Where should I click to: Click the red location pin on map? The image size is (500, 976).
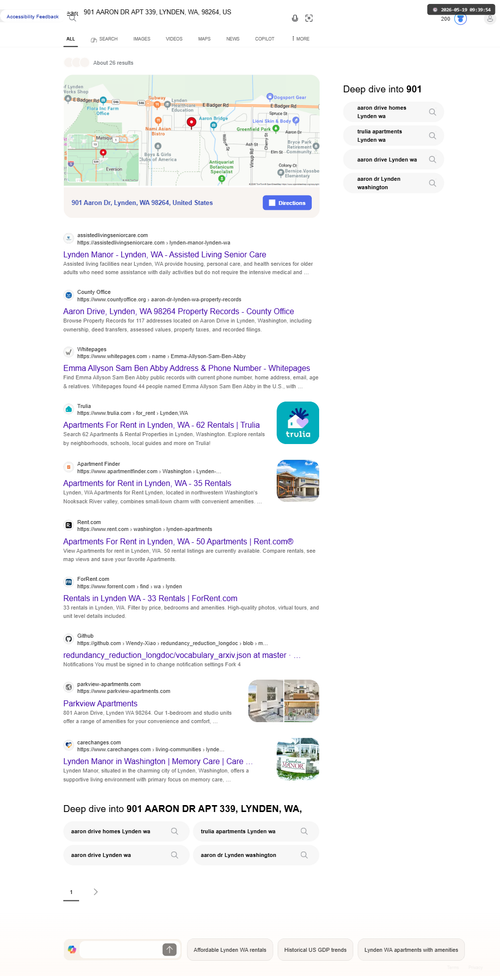point(192,122)
